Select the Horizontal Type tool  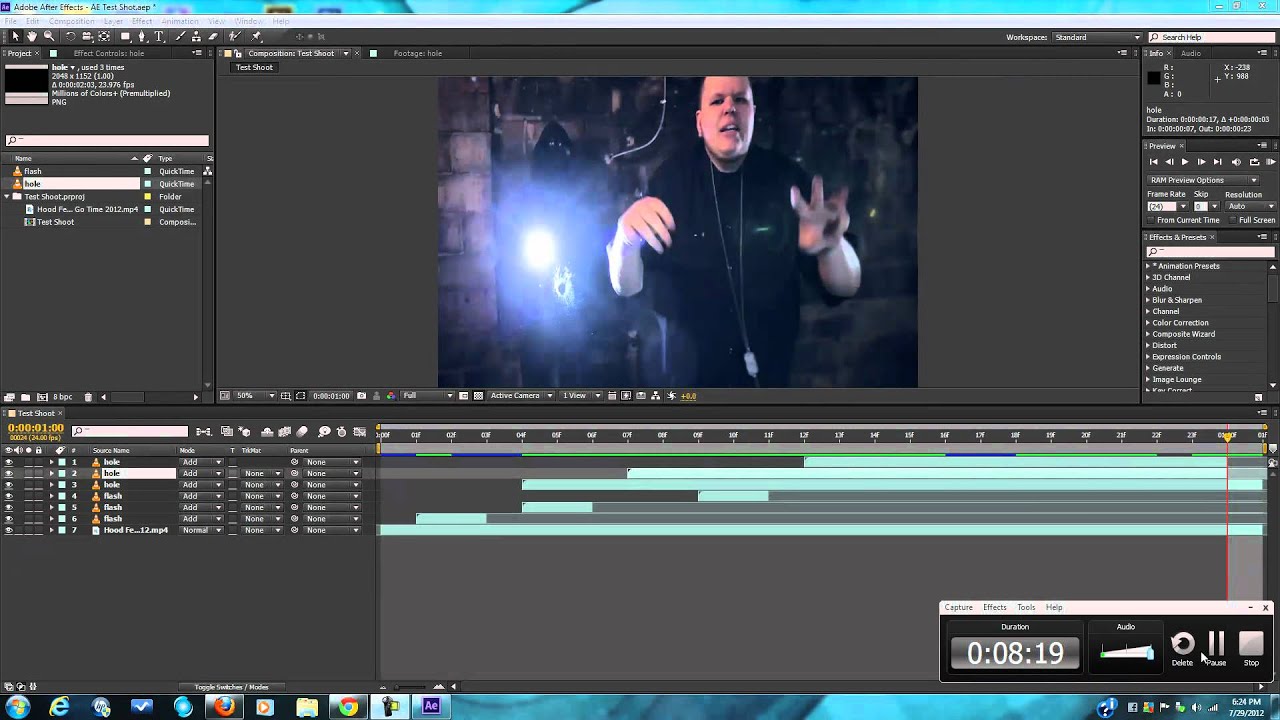(x=159, y=36)
